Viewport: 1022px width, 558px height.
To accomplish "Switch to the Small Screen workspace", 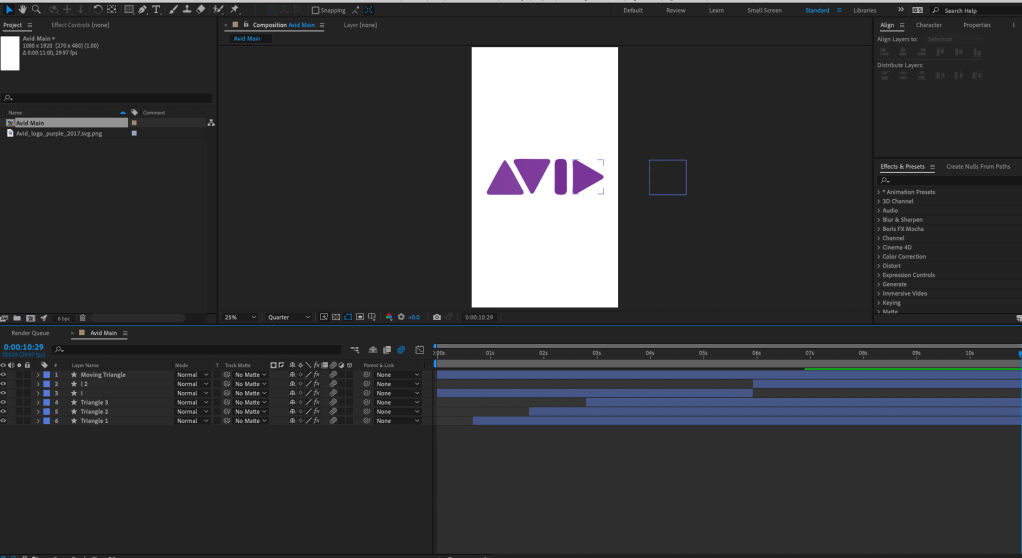I will pyautogui.click(x=765, y=10).
